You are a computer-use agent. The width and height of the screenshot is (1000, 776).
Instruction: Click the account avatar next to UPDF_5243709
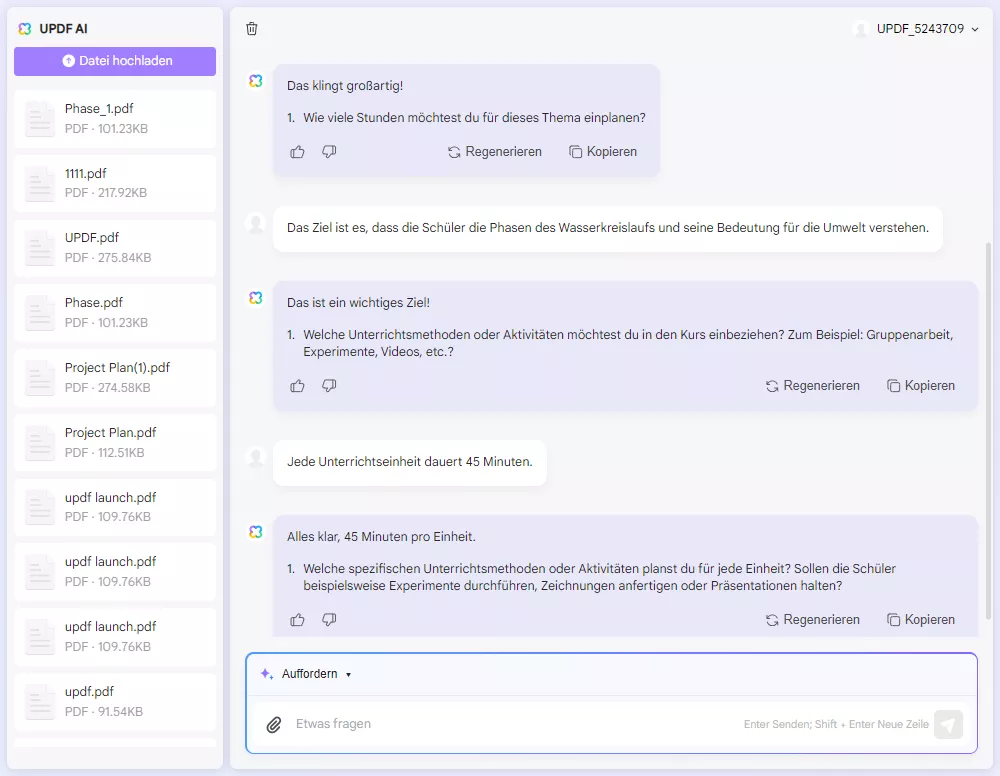pos(861,29)
